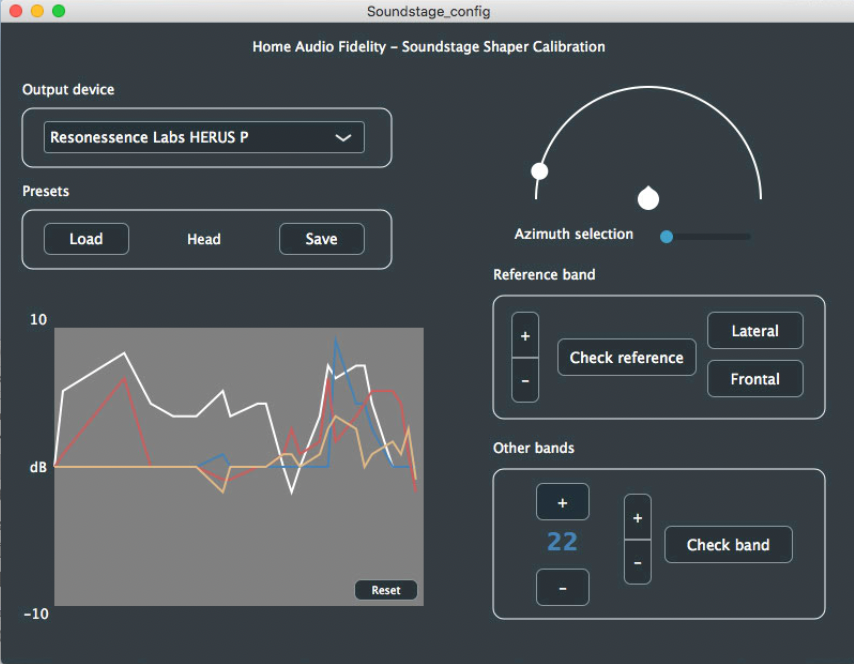
Task: Click the dropdown chevron beside HERUS P
Action: (x=343, y=138)
